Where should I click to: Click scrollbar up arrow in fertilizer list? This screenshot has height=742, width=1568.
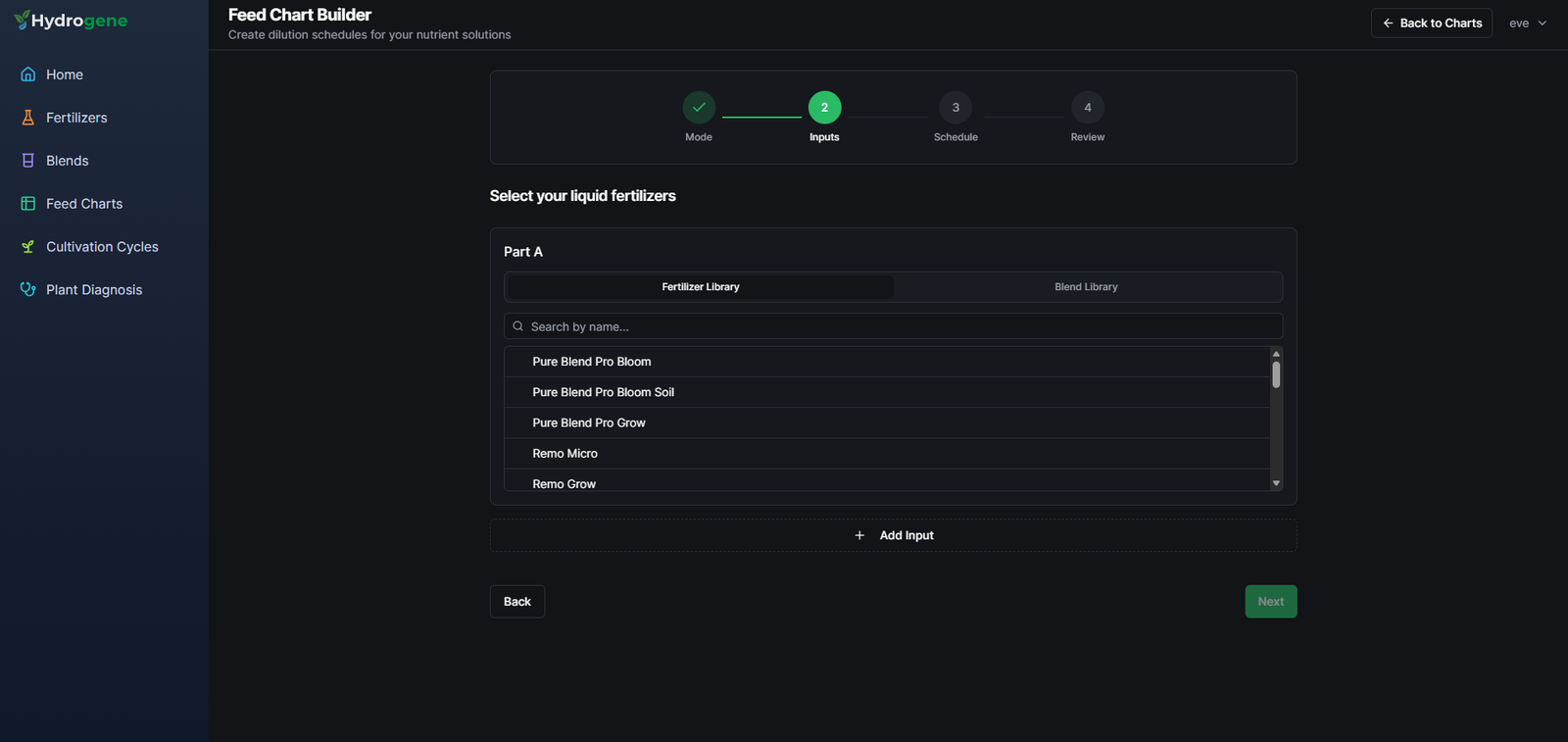tap(1276, 353)
